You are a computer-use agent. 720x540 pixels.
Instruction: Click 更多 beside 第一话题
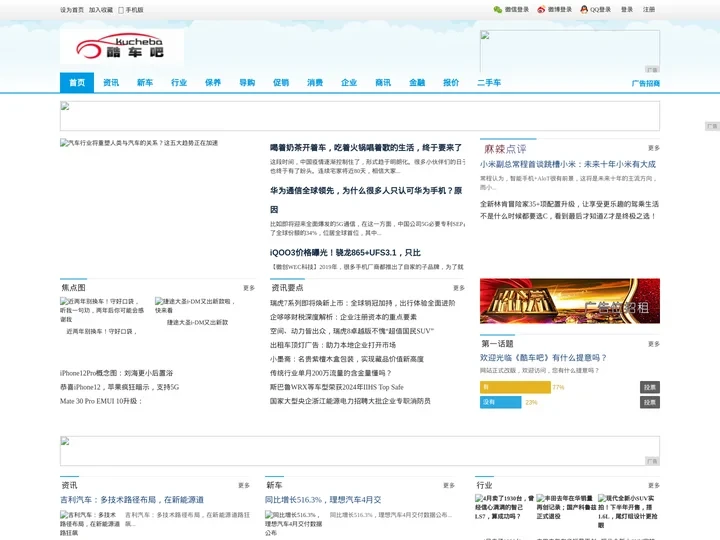[x=654, y=344]
